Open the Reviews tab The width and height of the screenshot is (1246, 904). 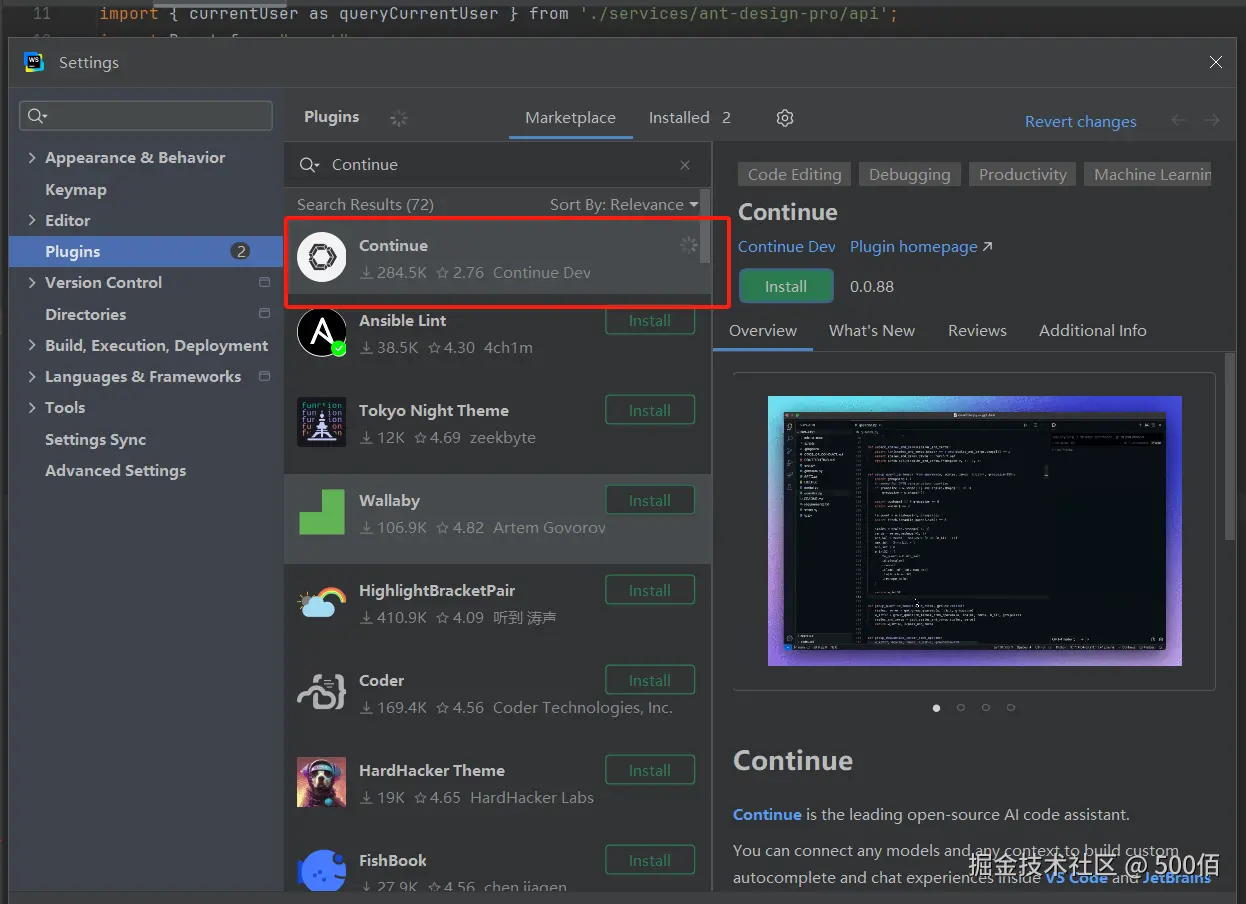coord(977,330)
